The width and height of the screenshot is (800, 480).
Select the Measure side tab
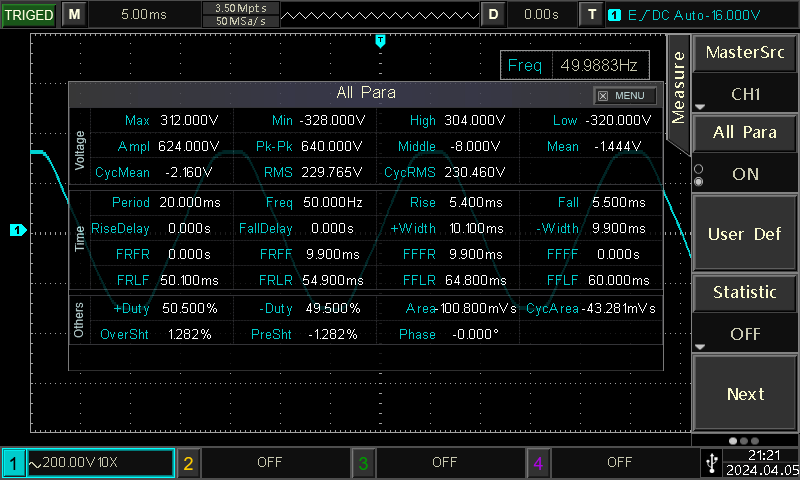click(678, 88)
